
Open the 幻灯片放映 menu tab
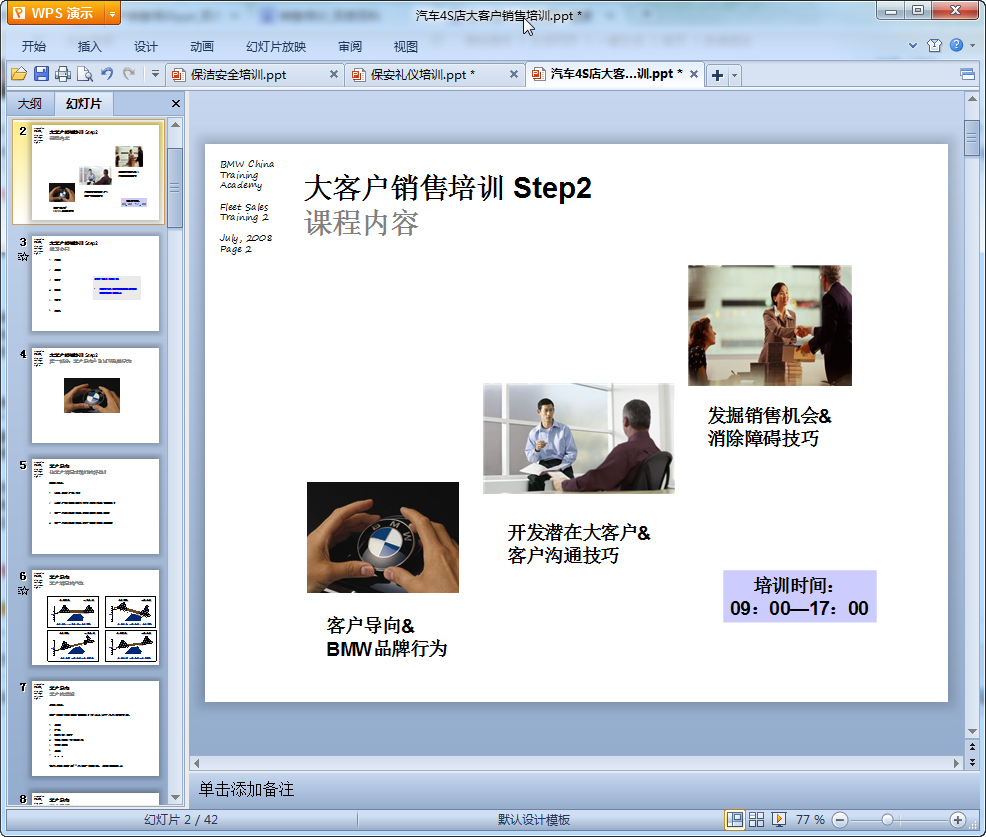[x=275, y=47]
